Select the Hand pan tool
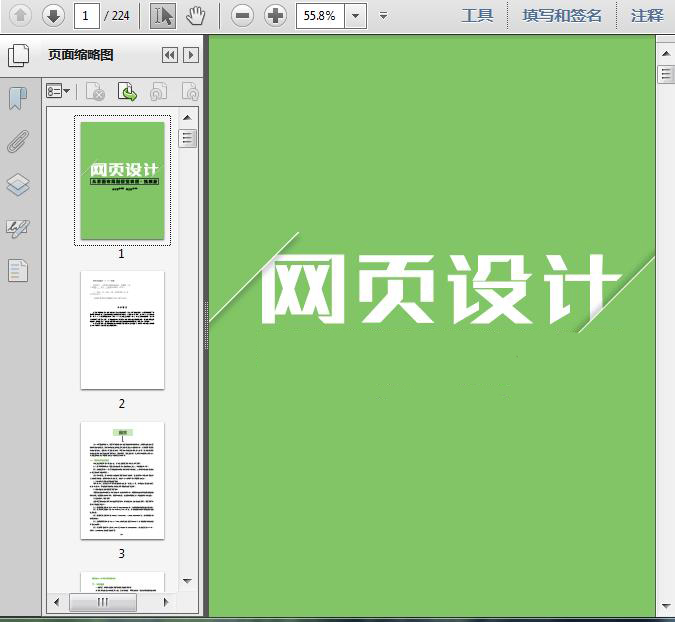 [x=196, y=15]
